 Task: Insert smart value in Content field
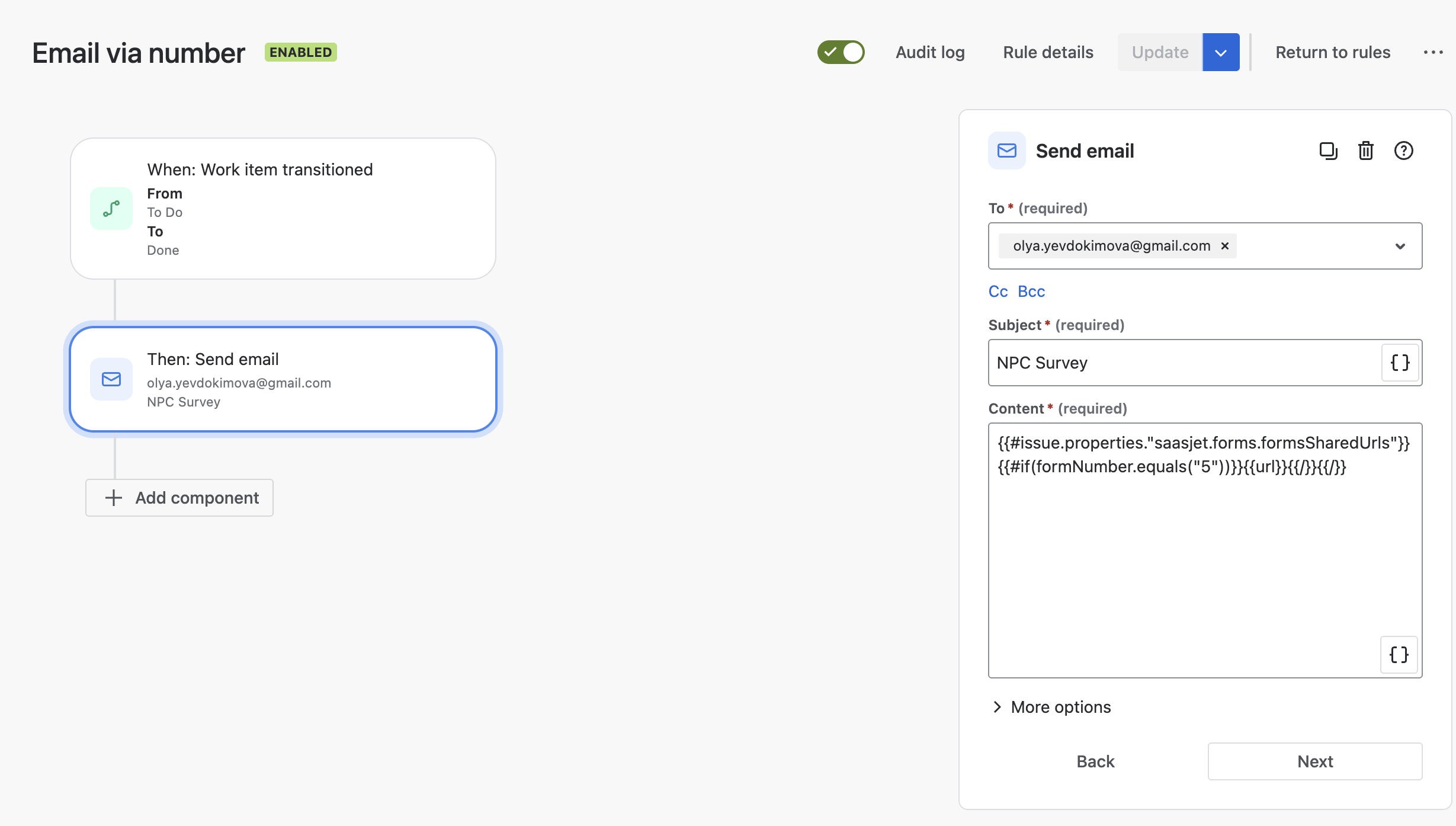[x=1399, y=655]
